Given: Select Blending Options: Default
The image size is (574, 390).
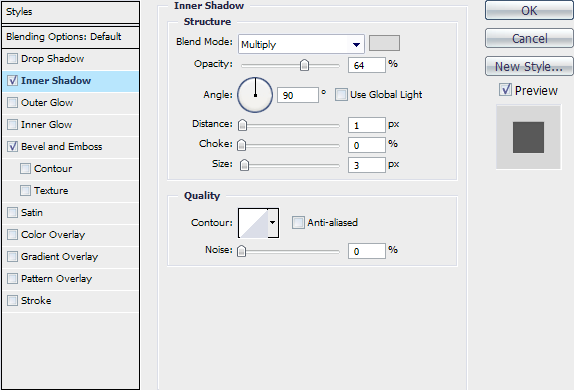Looking at the screenshot, I should pos(70,37).
